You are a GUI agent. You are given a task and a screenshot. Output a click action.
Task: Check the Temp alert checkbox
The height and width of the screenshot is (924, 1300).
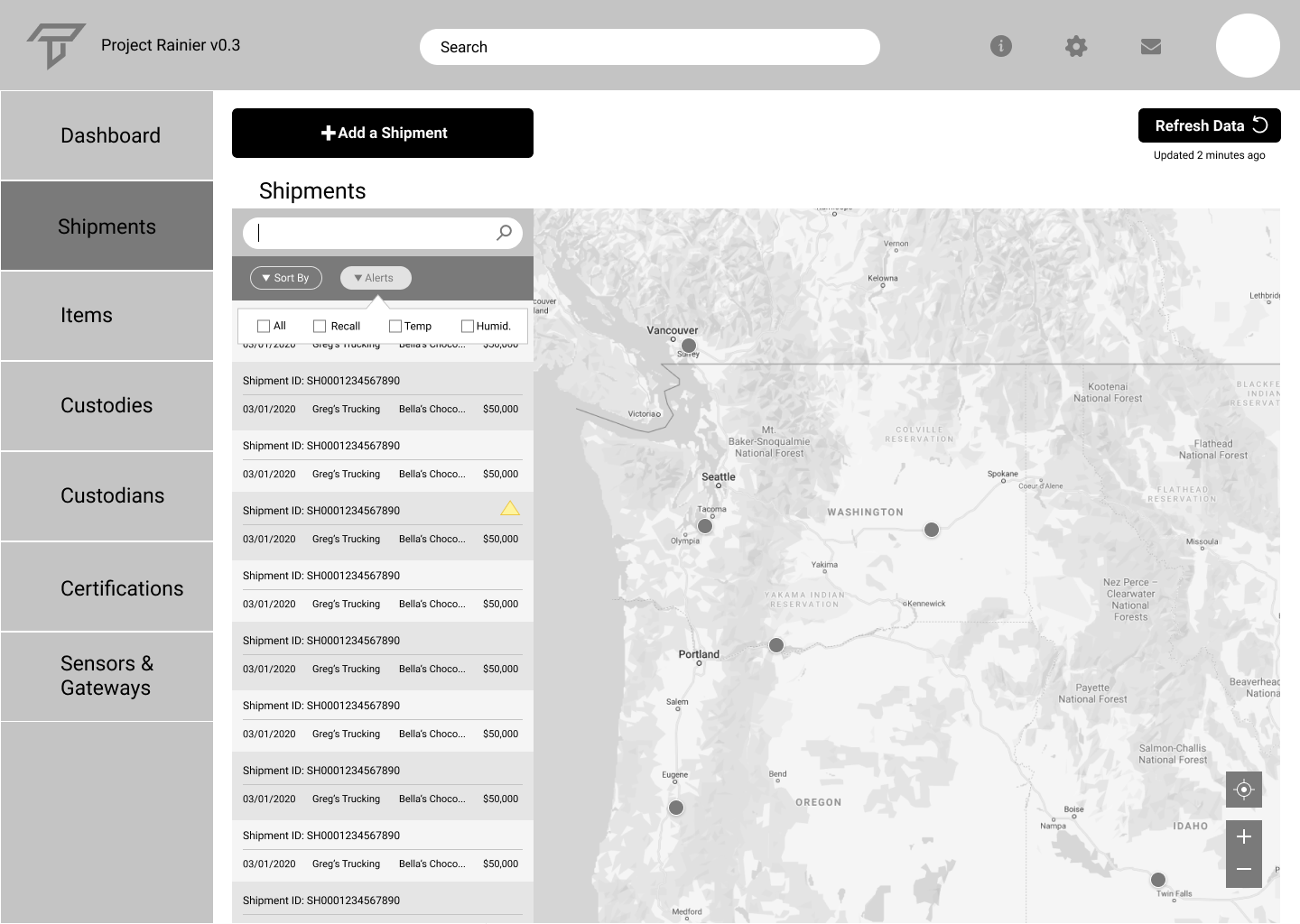coord(394,325)
